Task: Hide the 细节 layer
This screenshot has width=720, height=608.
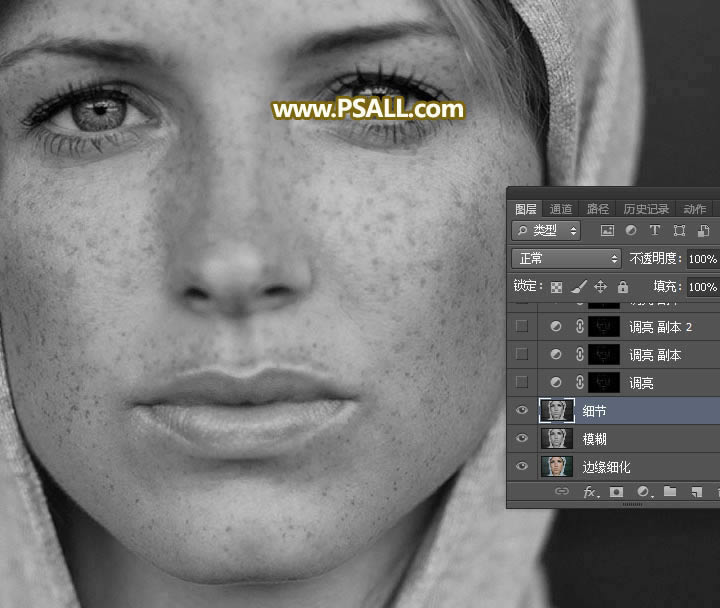Action: click(x=521, y=411)
